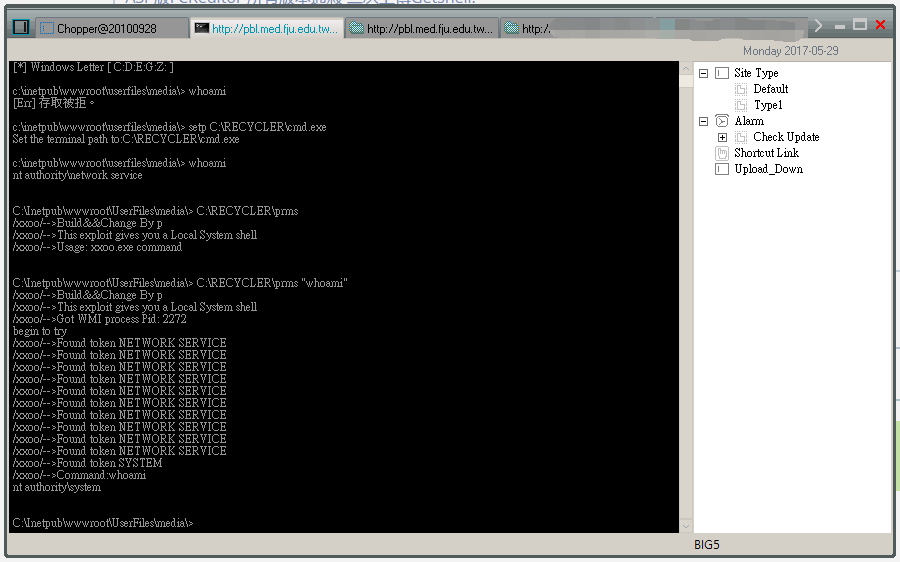Click the terminal scrollbar up arrow
The height and width of the screenshot is (562, 900).
(x=686, y=68)
